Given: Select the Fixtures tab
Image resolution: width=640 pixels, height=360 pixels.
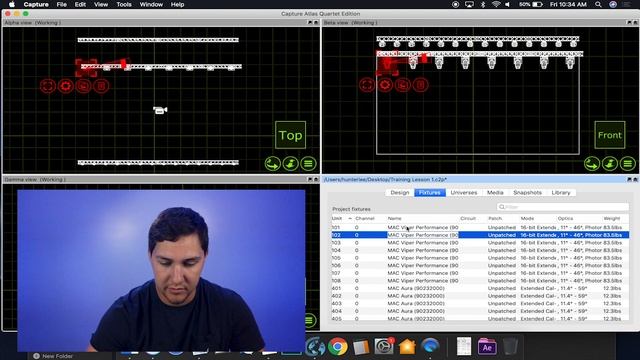Looking at the screenshot, I should [430, 192].
